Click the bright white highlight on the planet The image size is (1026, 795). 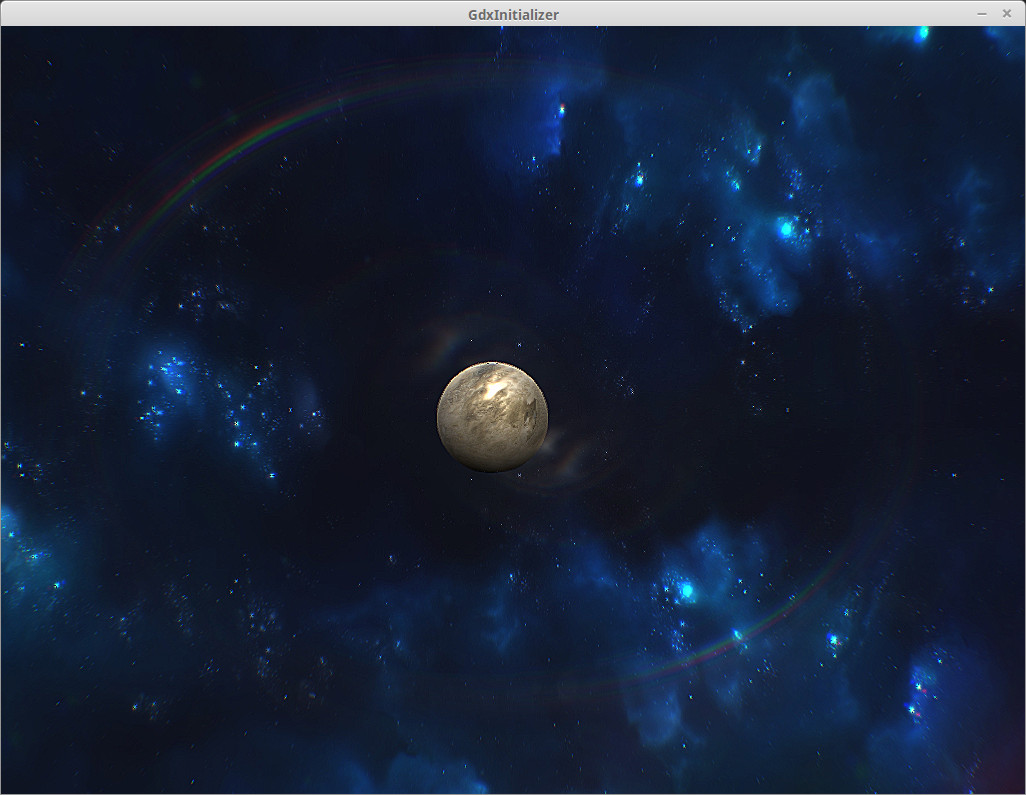[495, 391]
